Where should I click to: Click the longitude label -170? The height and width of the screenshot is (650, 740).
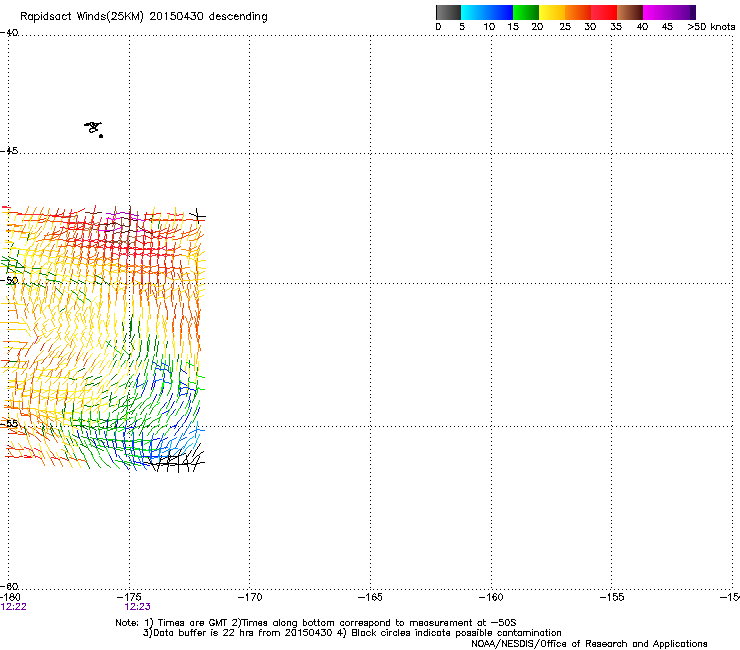pos(250,597)
